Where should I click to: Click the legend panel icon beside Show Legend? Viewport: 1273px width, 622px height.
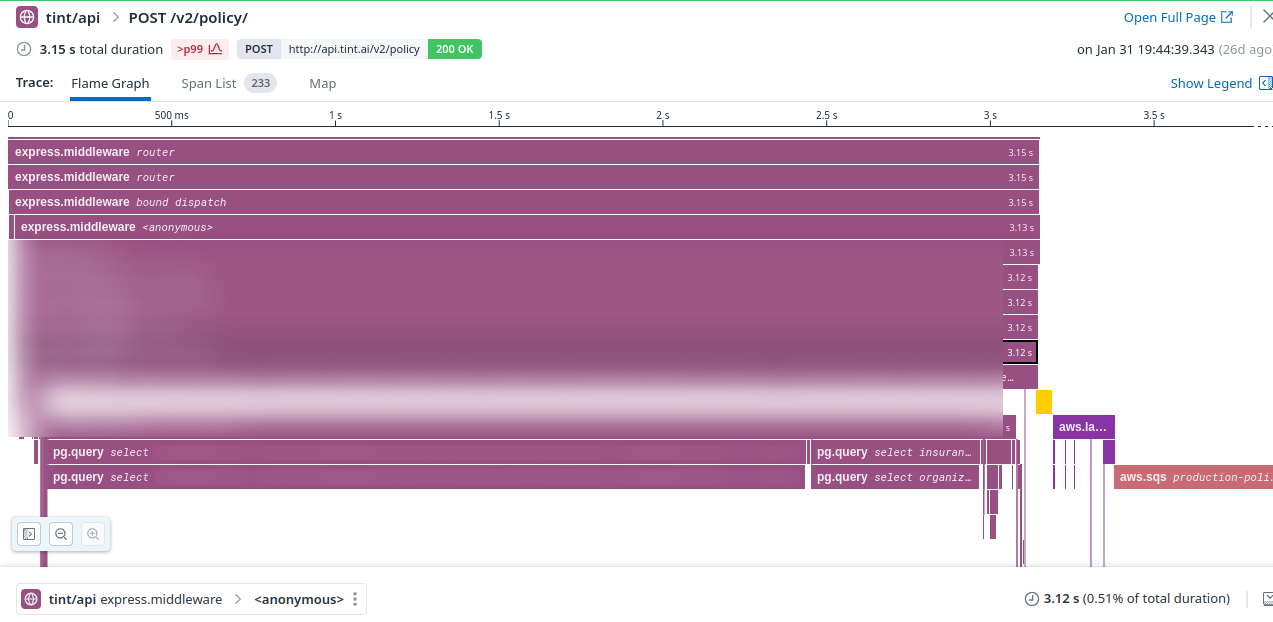pos(1265,83)
